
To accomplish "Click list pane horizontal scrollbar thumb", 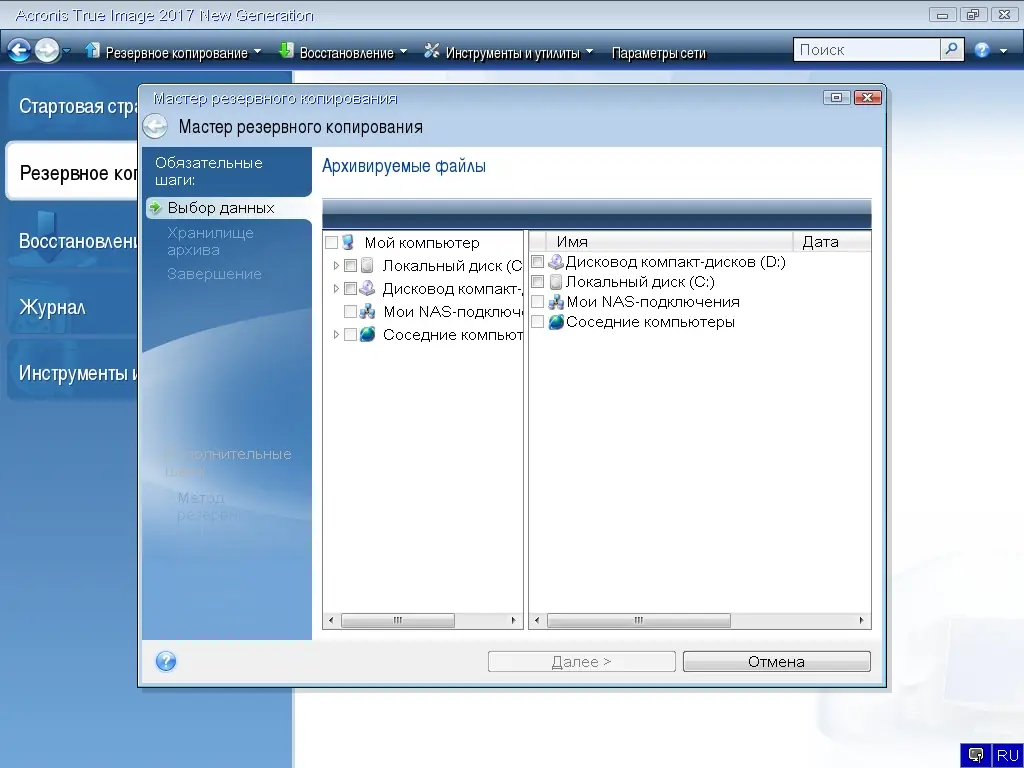I will pyautogui.click(x=639, y=620).
